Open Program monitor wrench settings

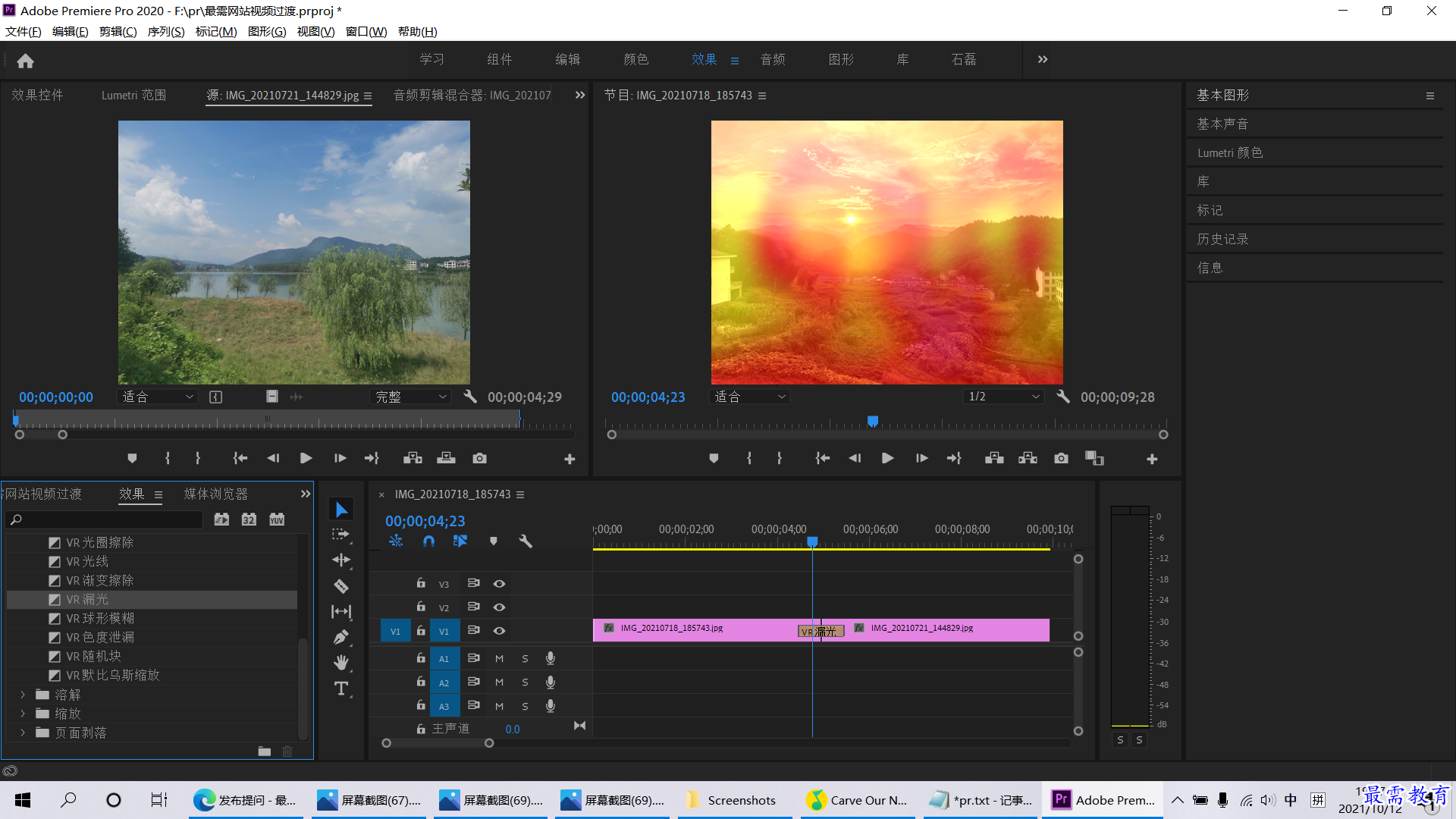point(1063,397)
